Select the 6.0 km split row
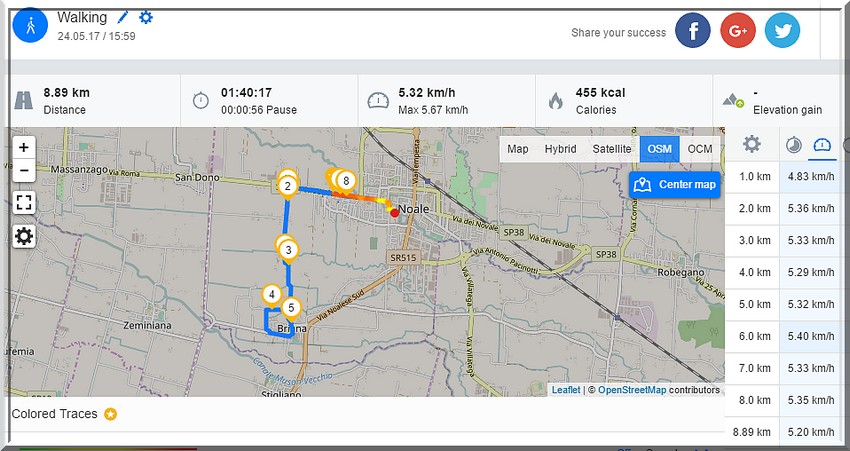This screenshot has width=850, height=451. pos(782,337)
